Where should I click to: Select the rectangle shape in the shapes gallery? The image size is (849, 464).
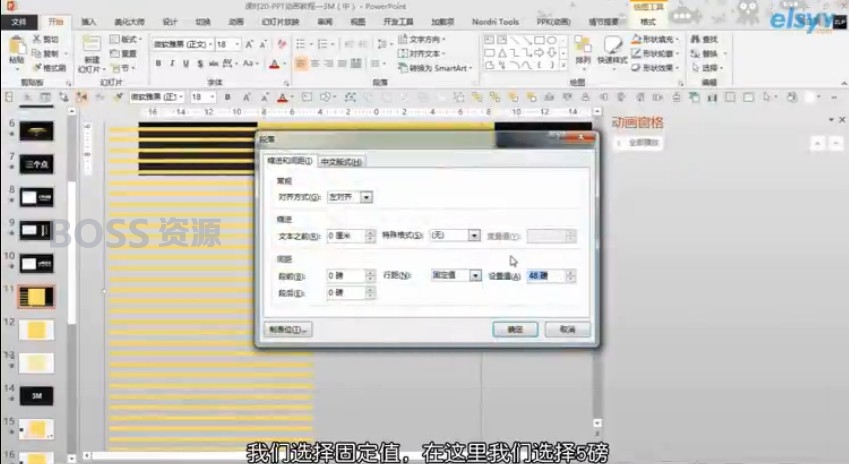(x=539, y=40)
